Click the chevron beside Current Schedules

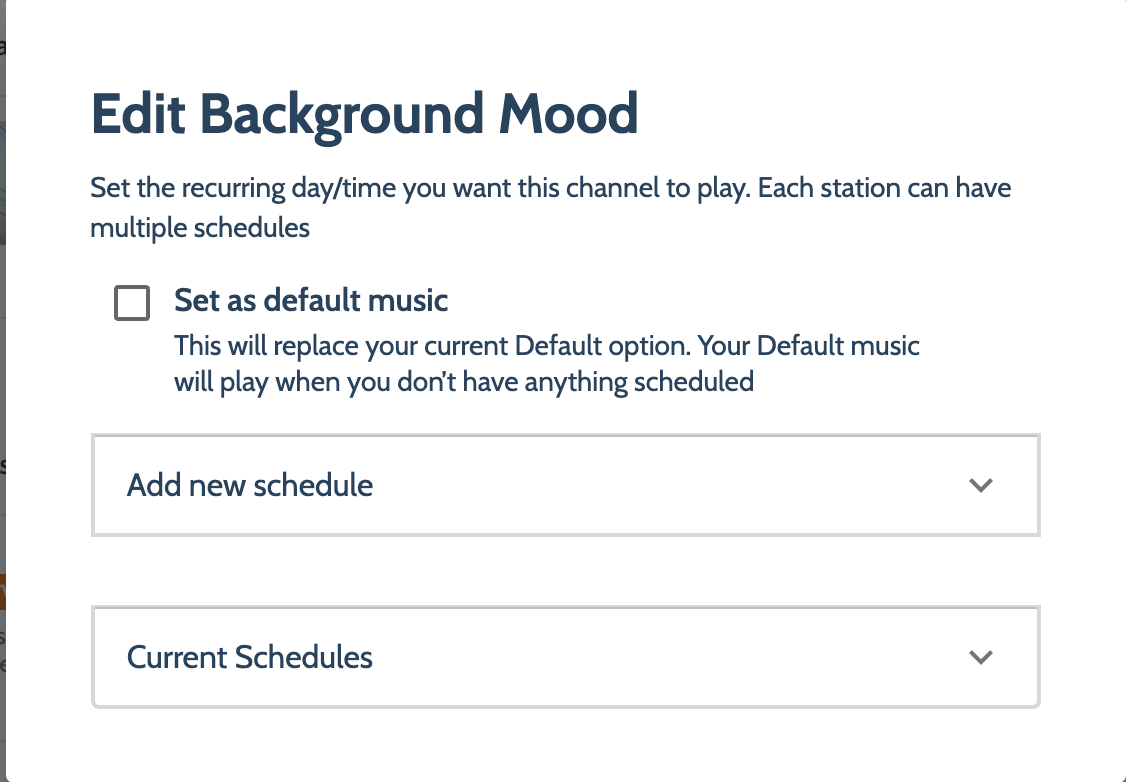pos(980,657)
